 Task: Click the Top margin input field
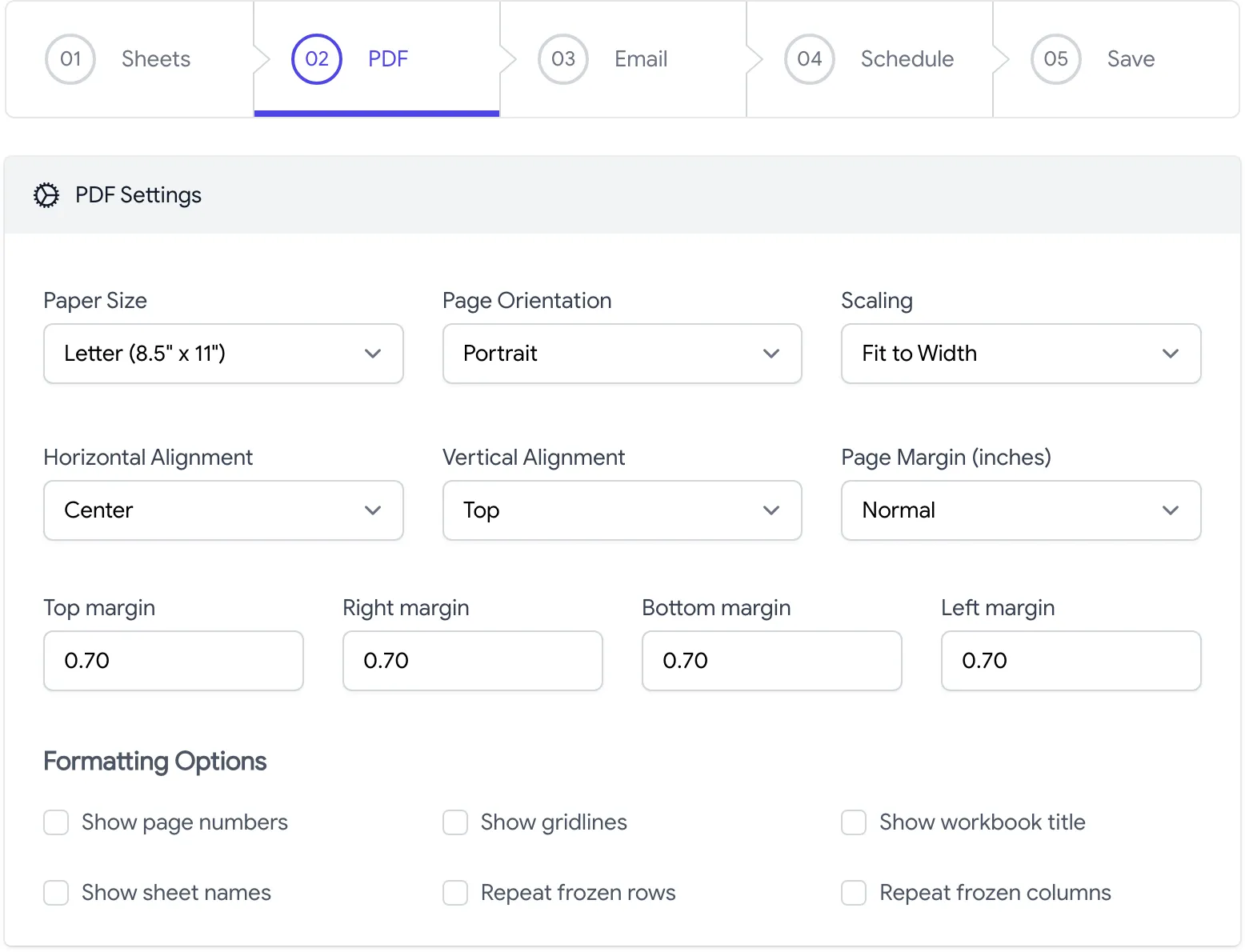(173, 661)
